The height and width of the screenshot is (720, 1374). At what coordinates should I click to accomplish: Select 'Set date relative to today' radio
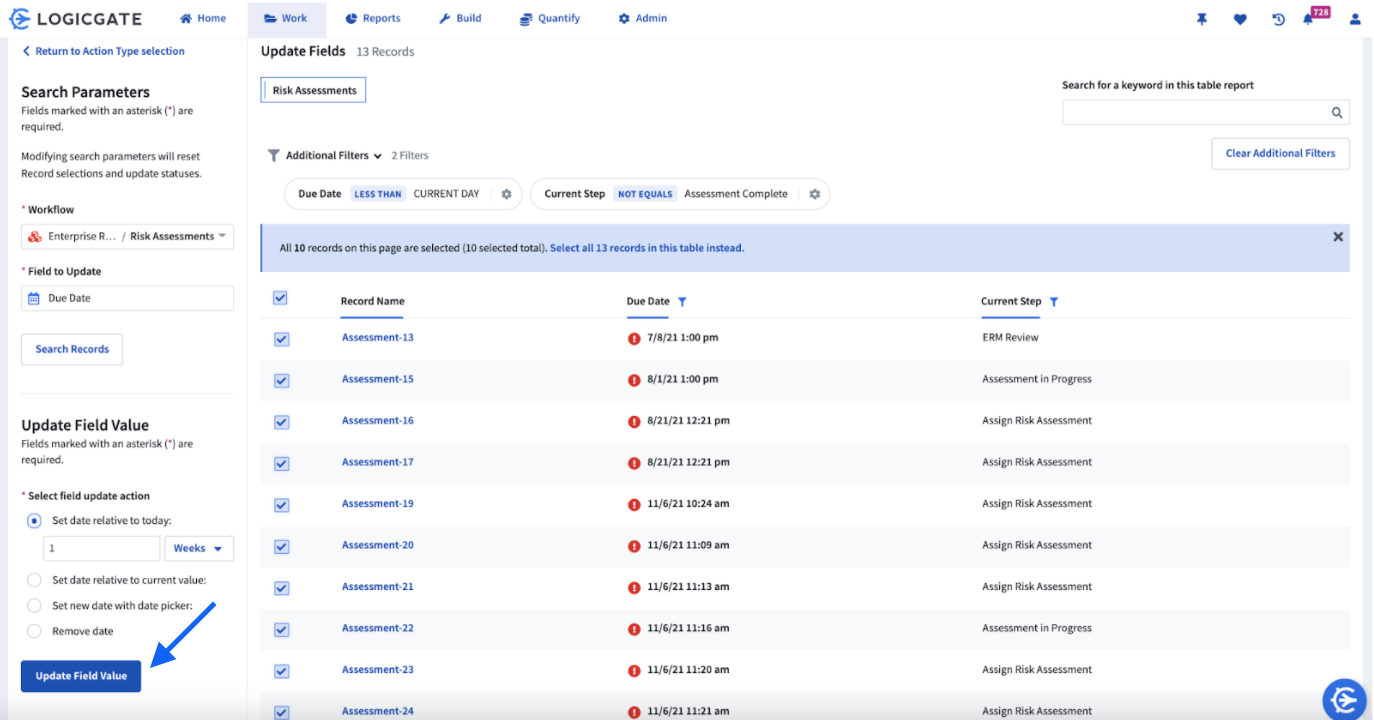point(35,520)
